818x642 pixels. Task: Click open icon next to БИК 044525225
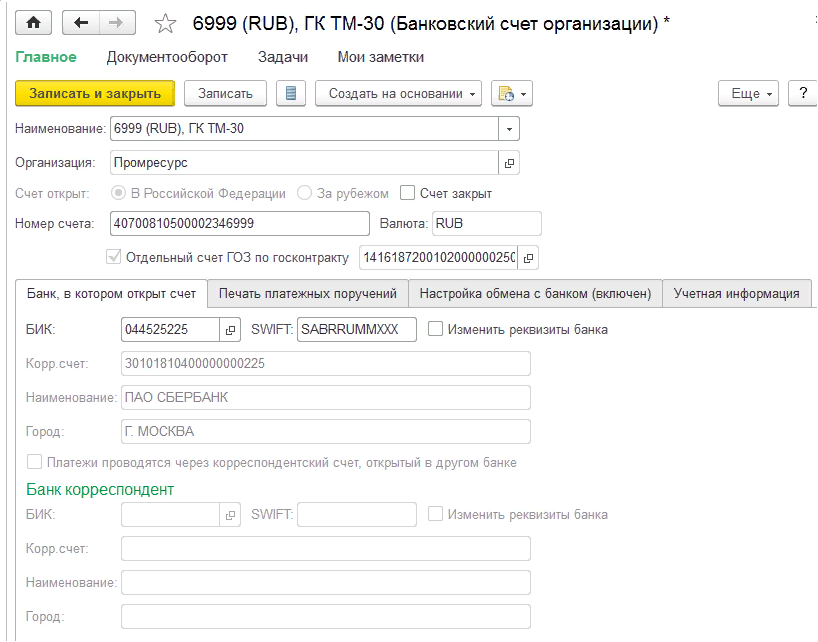(x=230, y=329)
